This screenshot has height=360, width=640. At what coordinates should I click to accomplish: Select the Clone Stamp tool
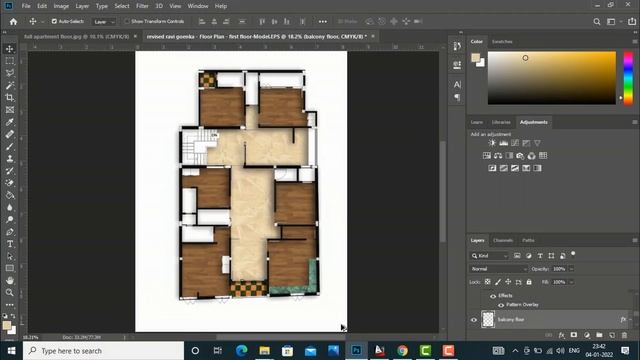coord(10,159)
